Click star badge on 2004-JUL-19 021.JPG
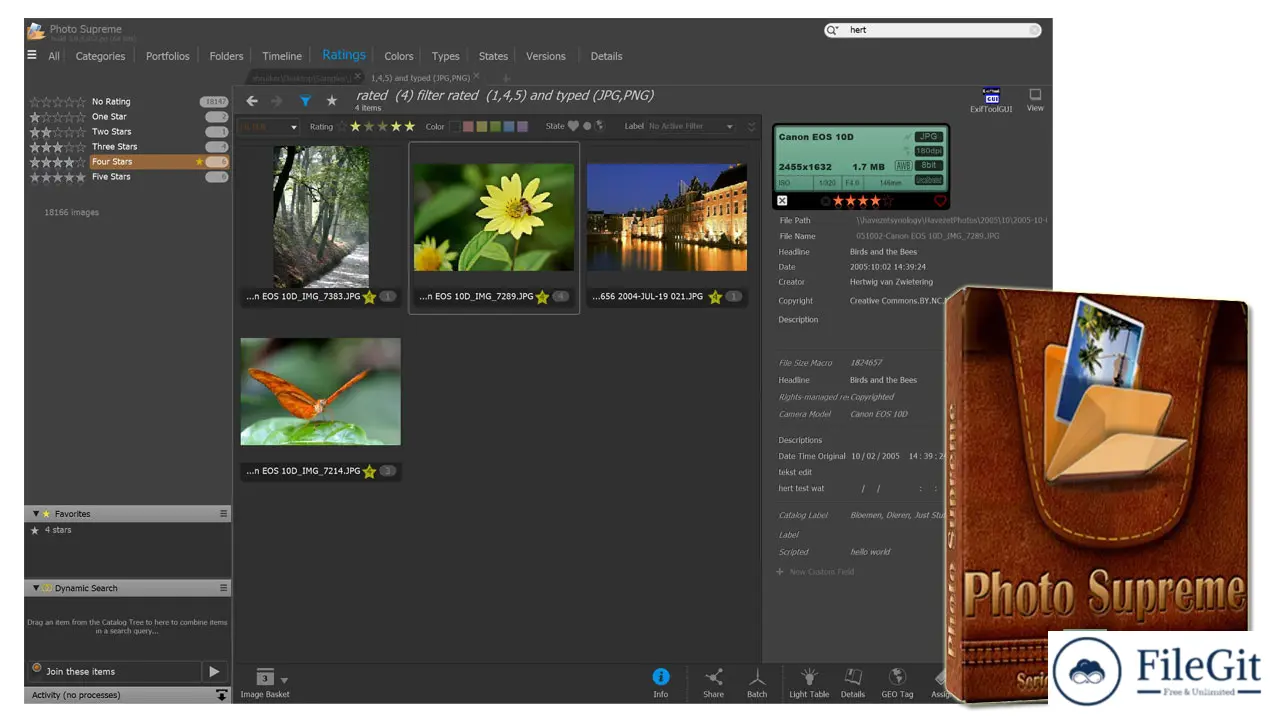Viewport: 1280px width, 720px height. [715, 297]
